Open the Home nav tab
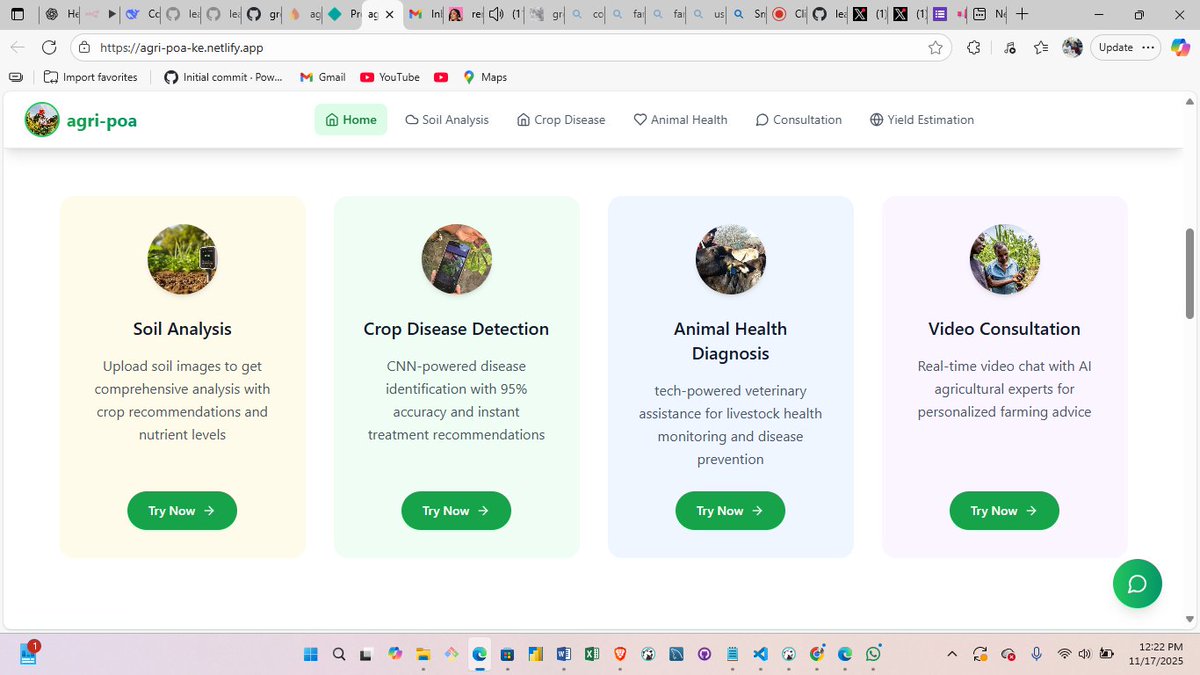This screenshot has width=1200, height=675. [351, 119]
